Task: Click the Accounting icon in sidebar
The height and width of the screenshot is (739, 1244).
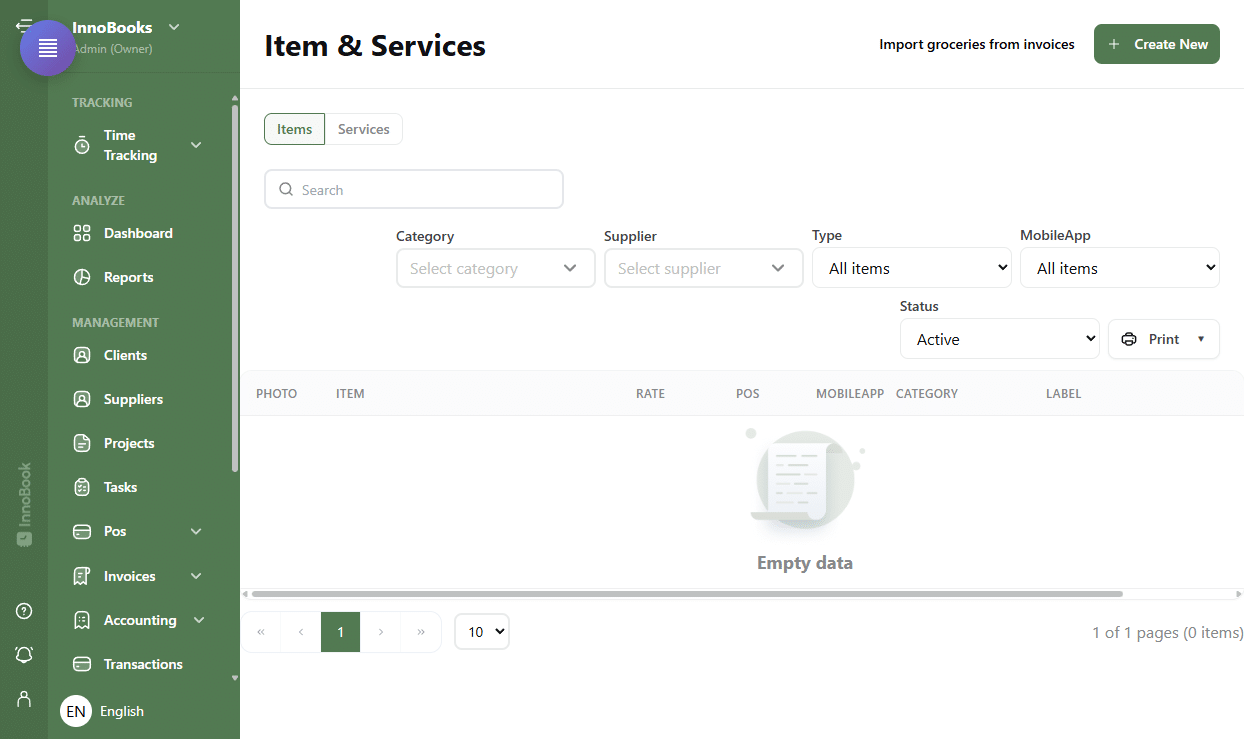Action: [82, 620]
